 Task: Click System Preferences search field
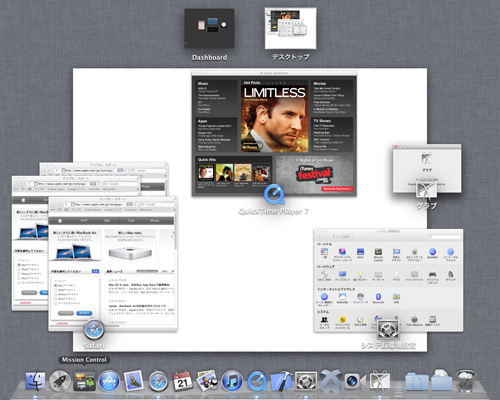click(445, 236)
